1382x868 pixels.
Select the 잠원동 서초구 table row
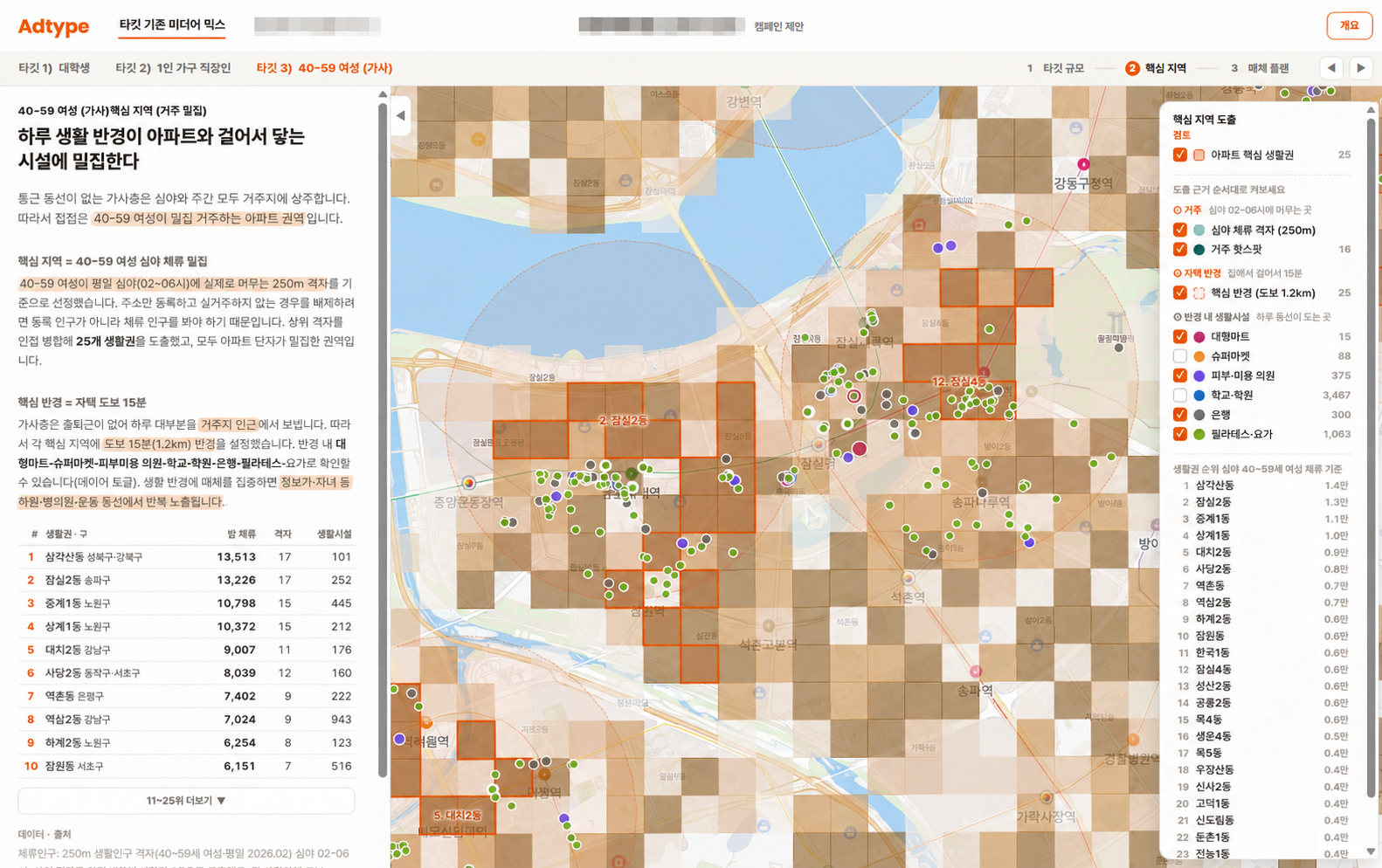186,766
